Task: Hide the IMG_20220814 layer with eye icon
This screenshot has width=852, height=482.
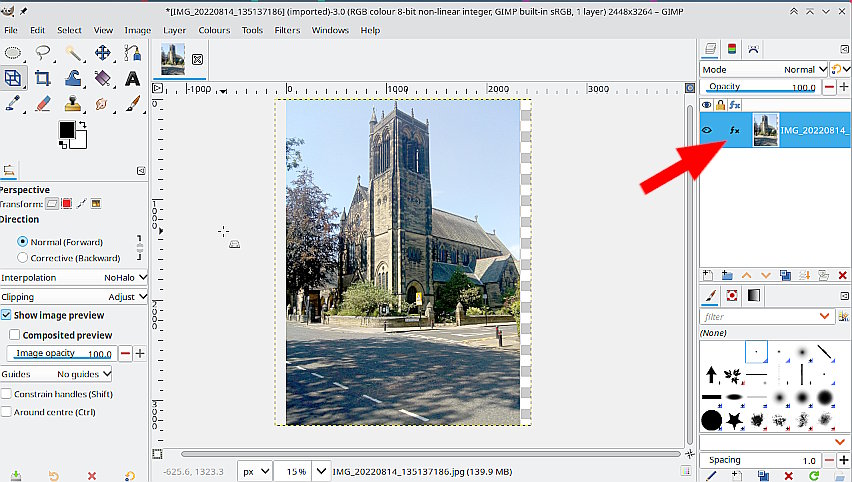Action: [707, 130]
